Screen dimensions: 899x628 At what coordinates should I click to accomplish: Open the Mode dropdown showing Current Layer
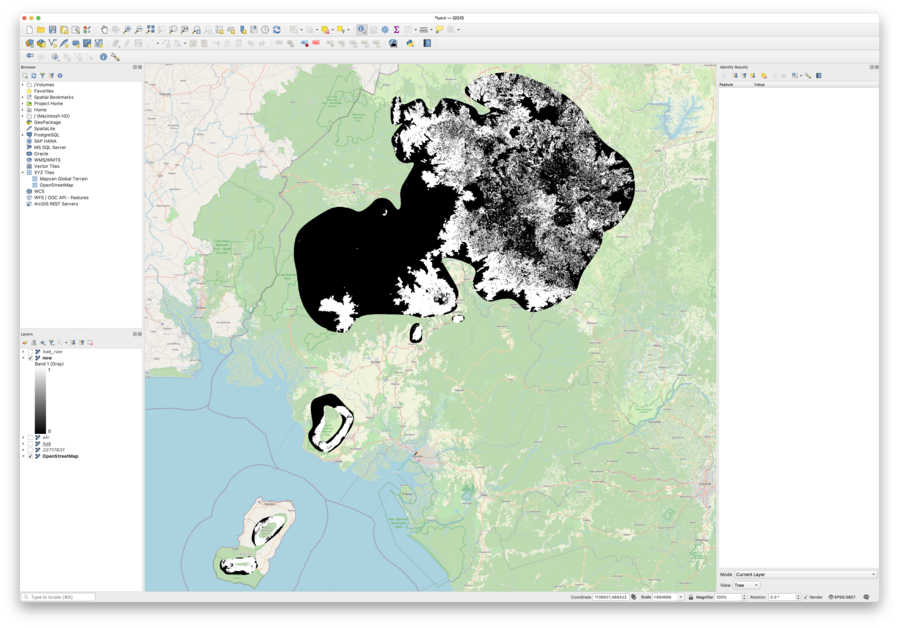(805, 574)
